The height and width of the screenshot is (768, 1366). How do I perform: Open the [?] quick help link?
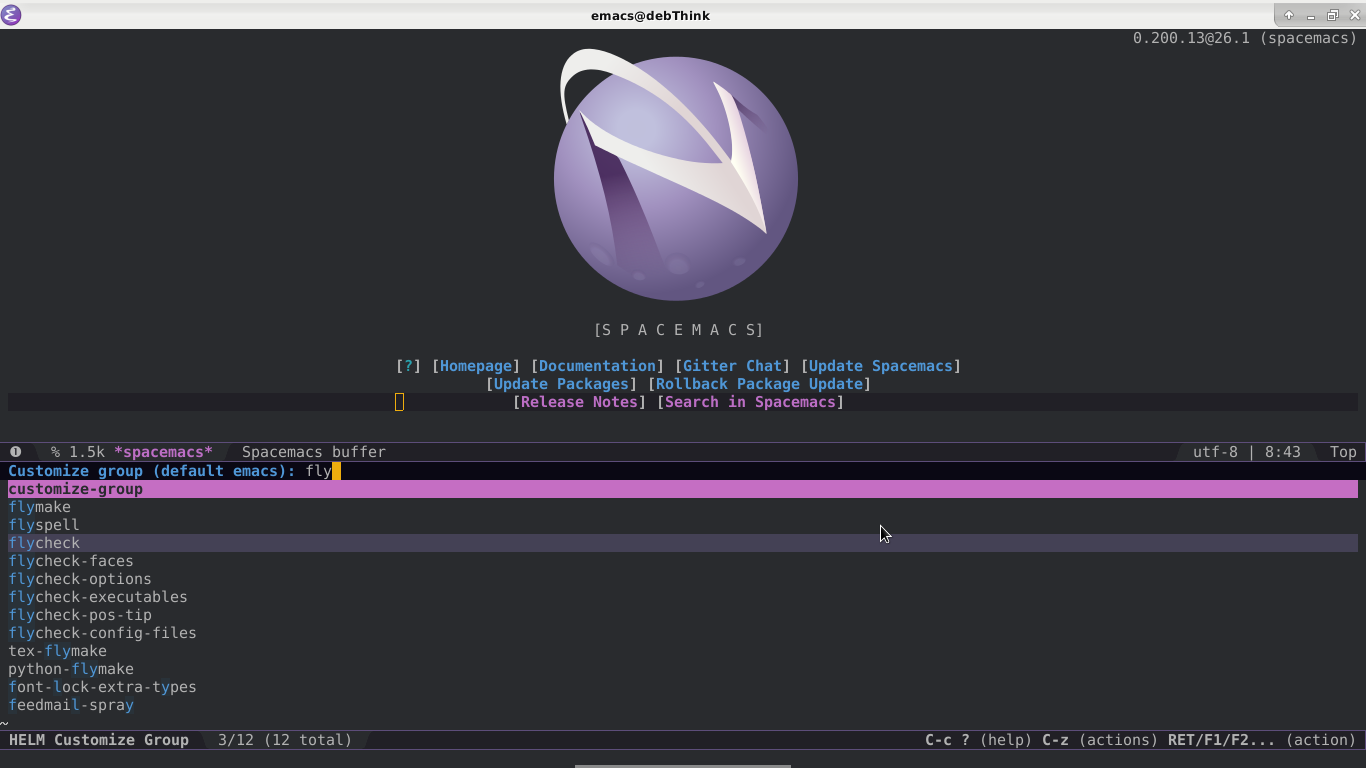(408, 366)
